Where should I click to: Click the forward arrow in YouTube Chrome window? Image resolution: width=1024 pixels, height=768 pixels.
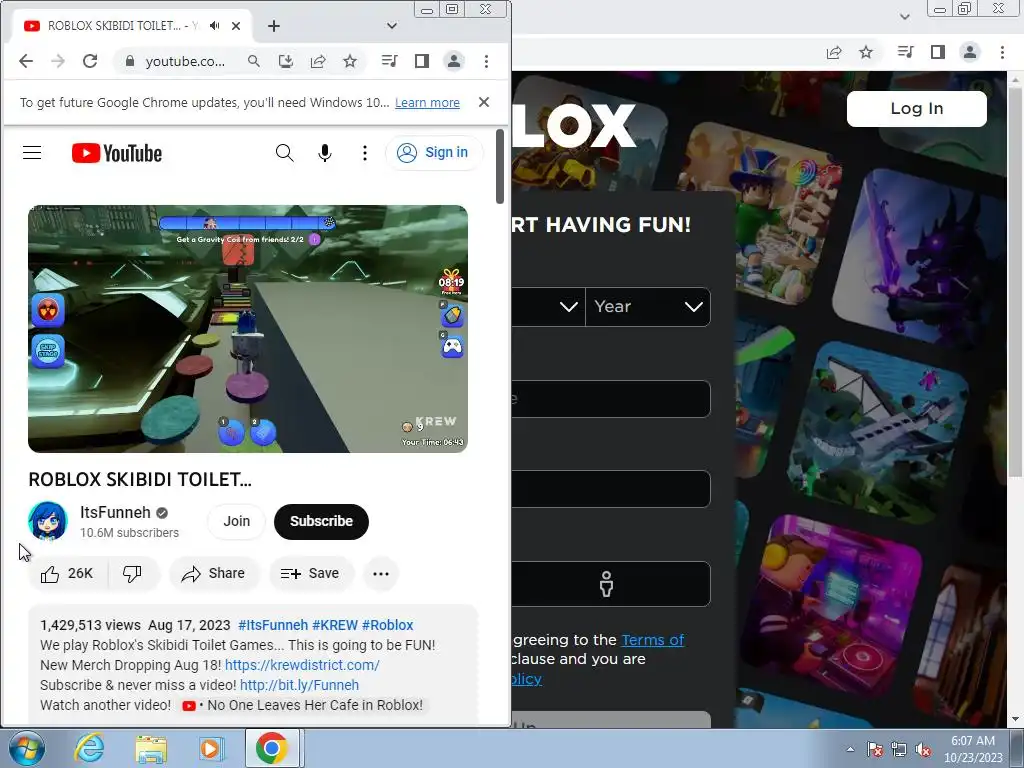pos(57,61)
